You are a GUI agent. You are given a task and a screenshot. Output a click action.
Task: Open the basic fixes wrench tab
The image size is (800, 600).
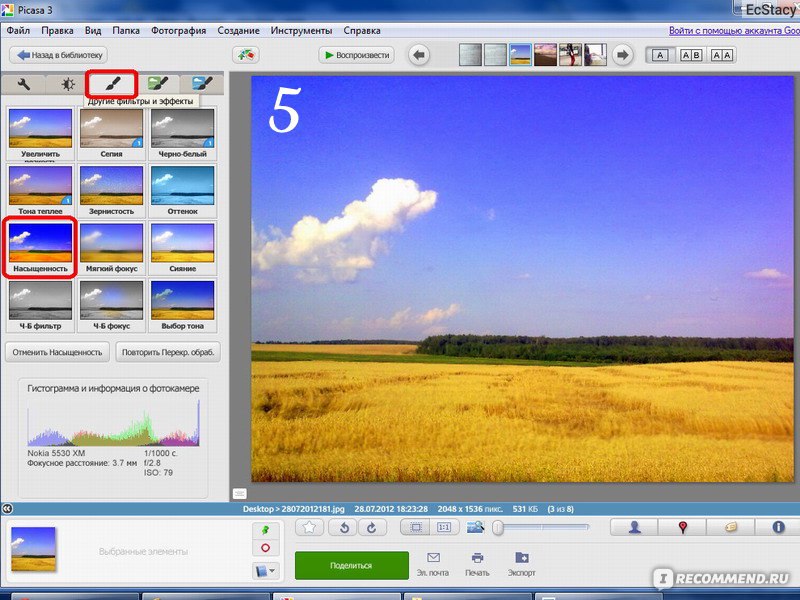tap(23, 84)
